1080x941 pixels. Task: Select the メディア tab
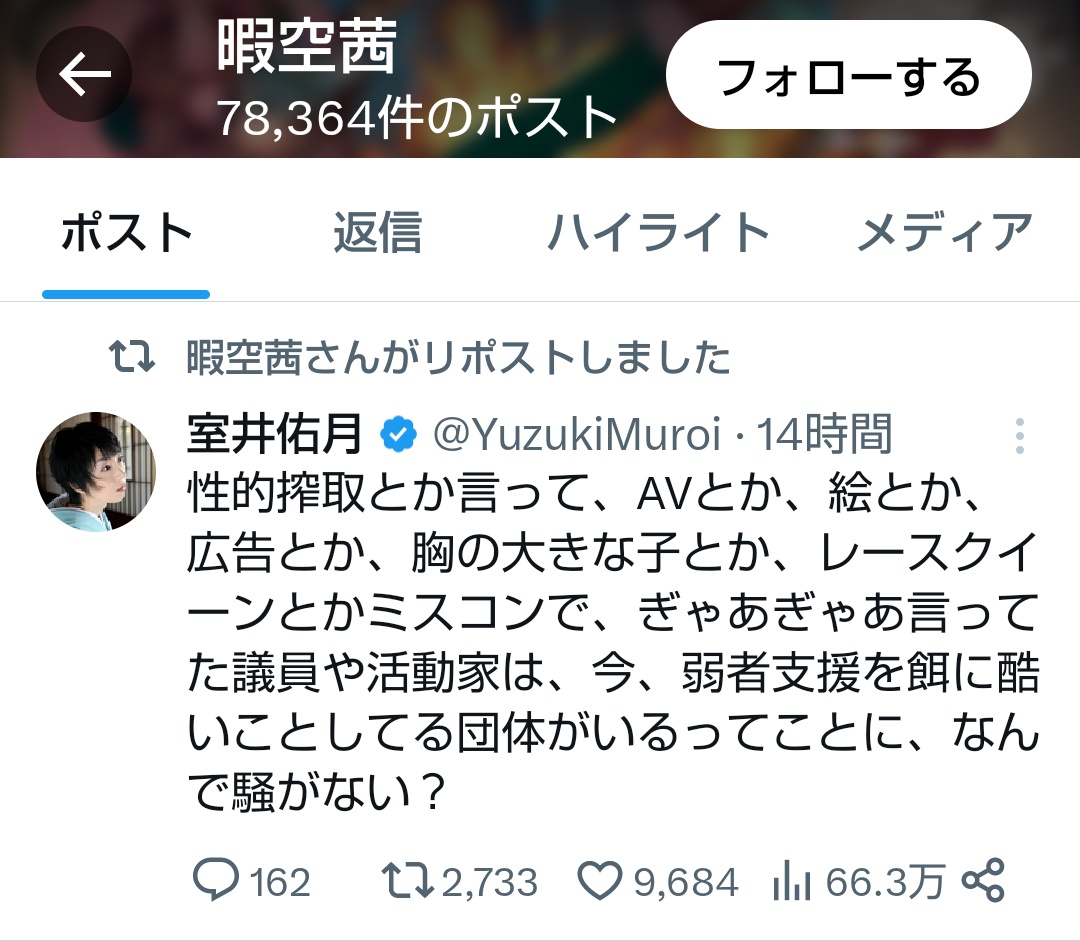click(x=944, y=233)
